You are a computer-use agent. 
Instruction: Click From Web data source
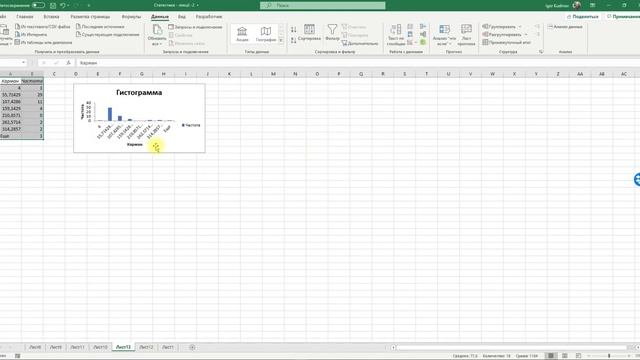[x=31, y=34]
